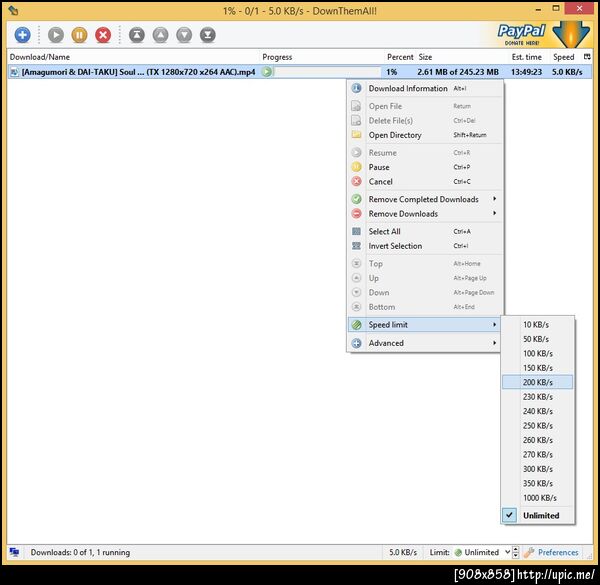Screen dimensions: 600x585
Task: Click the green running status icon in Progress column
Action: [x=267, y=72]
